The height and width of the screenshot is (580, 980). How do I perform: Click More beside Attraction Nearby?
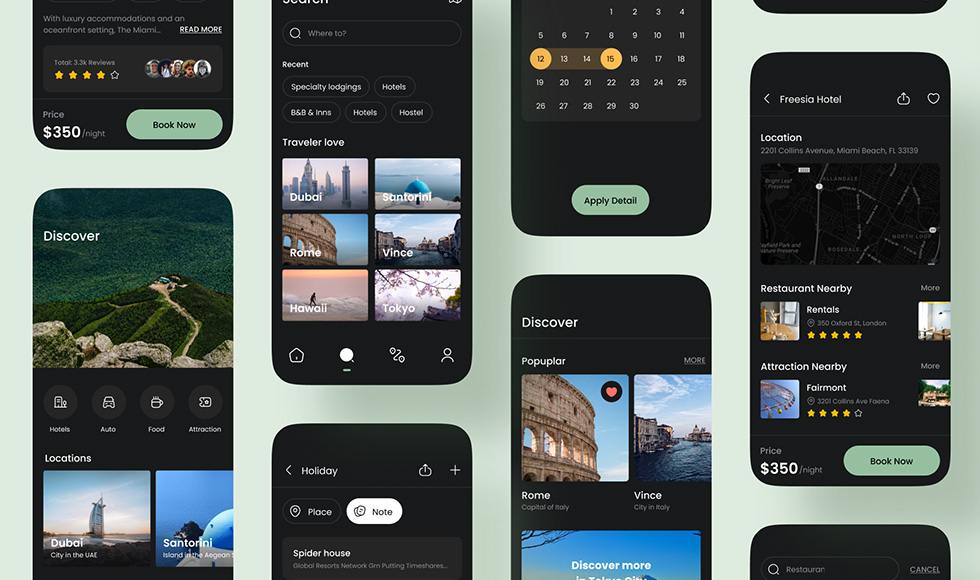point(930,366)
